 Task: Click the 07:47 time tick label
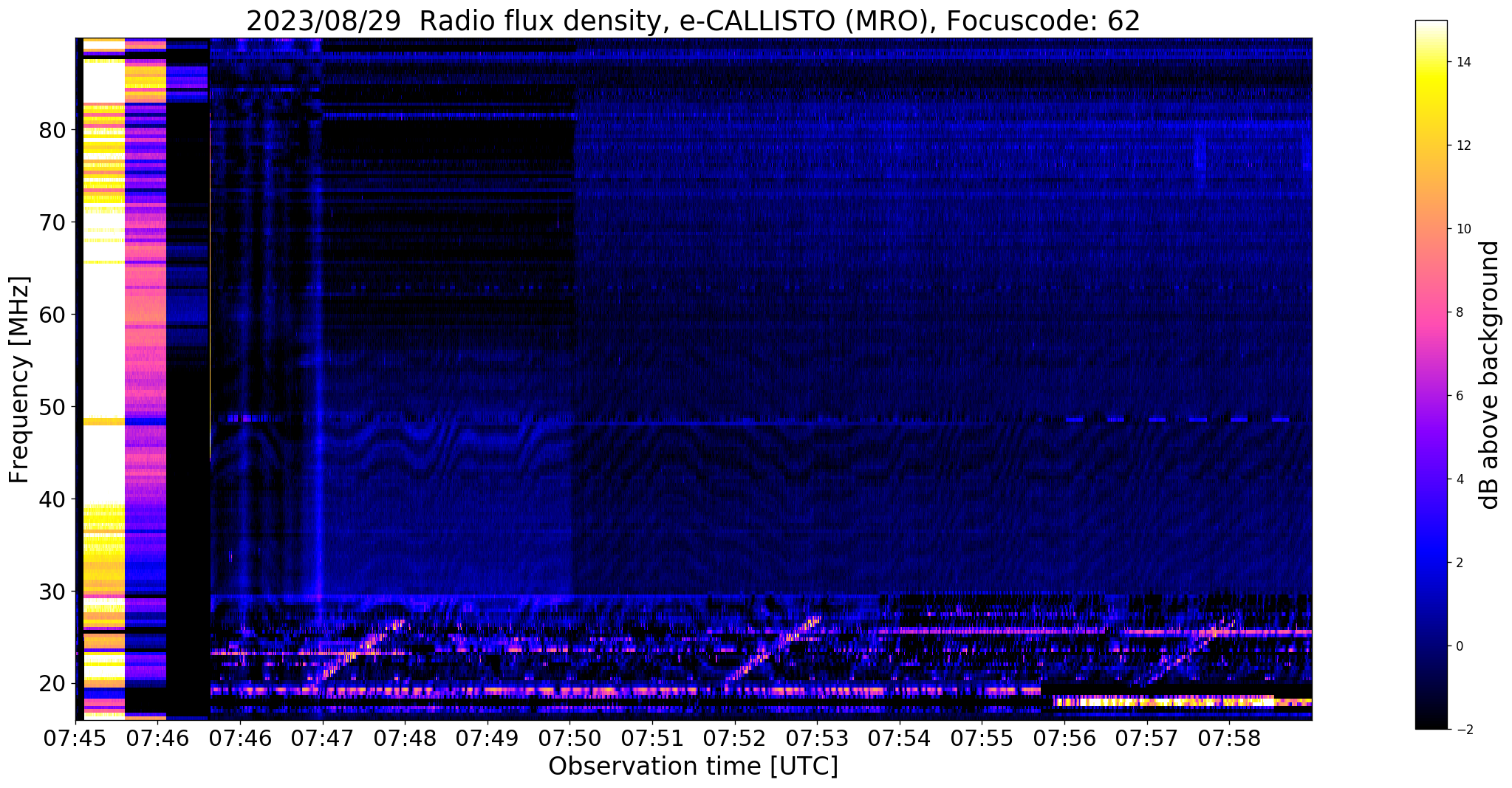[322, 738]
